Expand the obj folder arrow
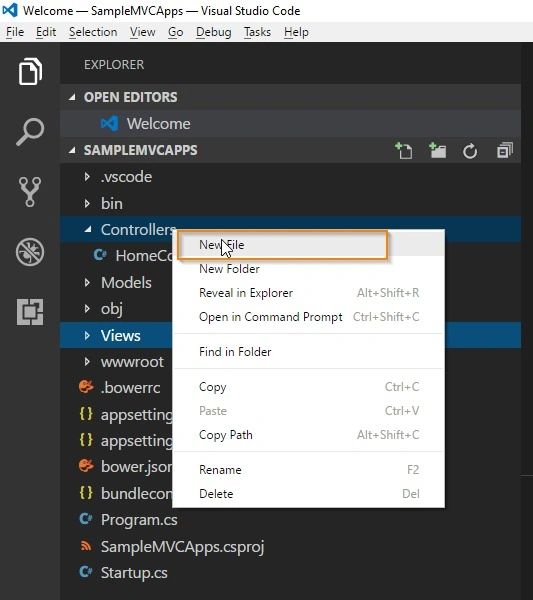Image resolution: width=533 pixels, height=600 pixels. tap(87, 308)
